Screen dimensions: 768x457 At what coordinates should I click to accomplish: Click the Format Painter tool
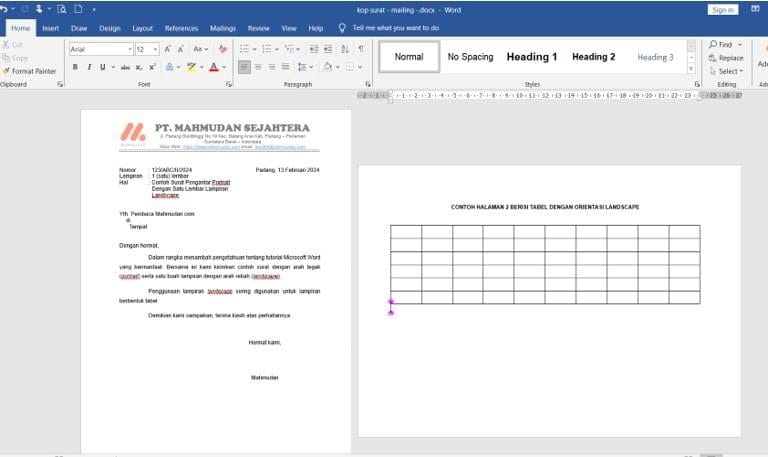pos(29,71)
